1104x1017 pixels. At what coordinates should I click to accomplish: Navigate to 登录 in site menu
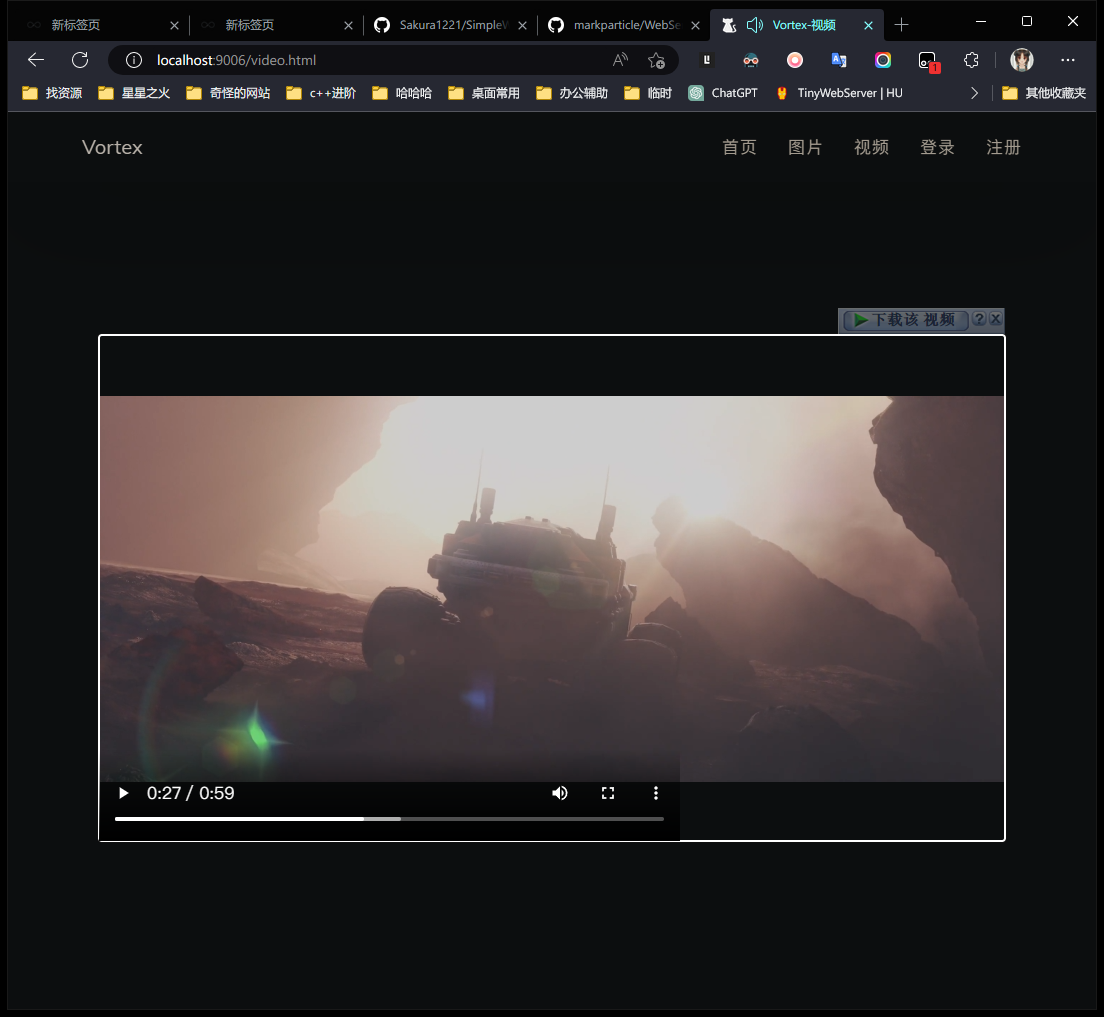(937, 147)
